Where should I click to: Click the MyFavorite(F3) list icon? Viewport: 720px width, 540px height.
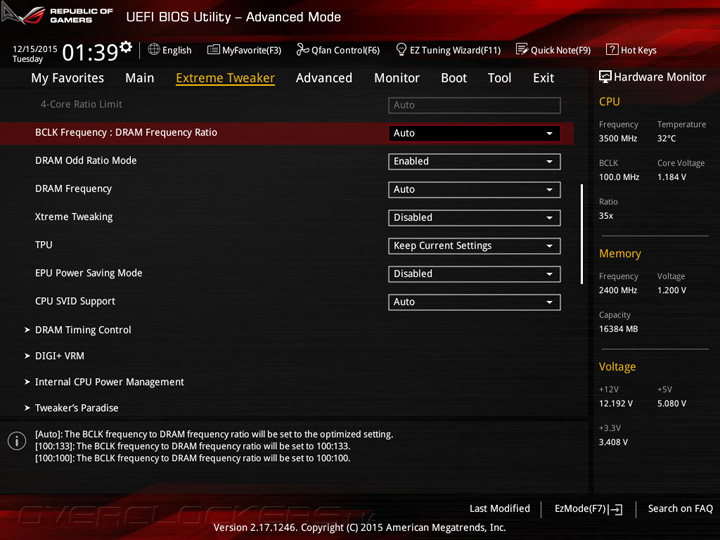click(x=213, y=49)
